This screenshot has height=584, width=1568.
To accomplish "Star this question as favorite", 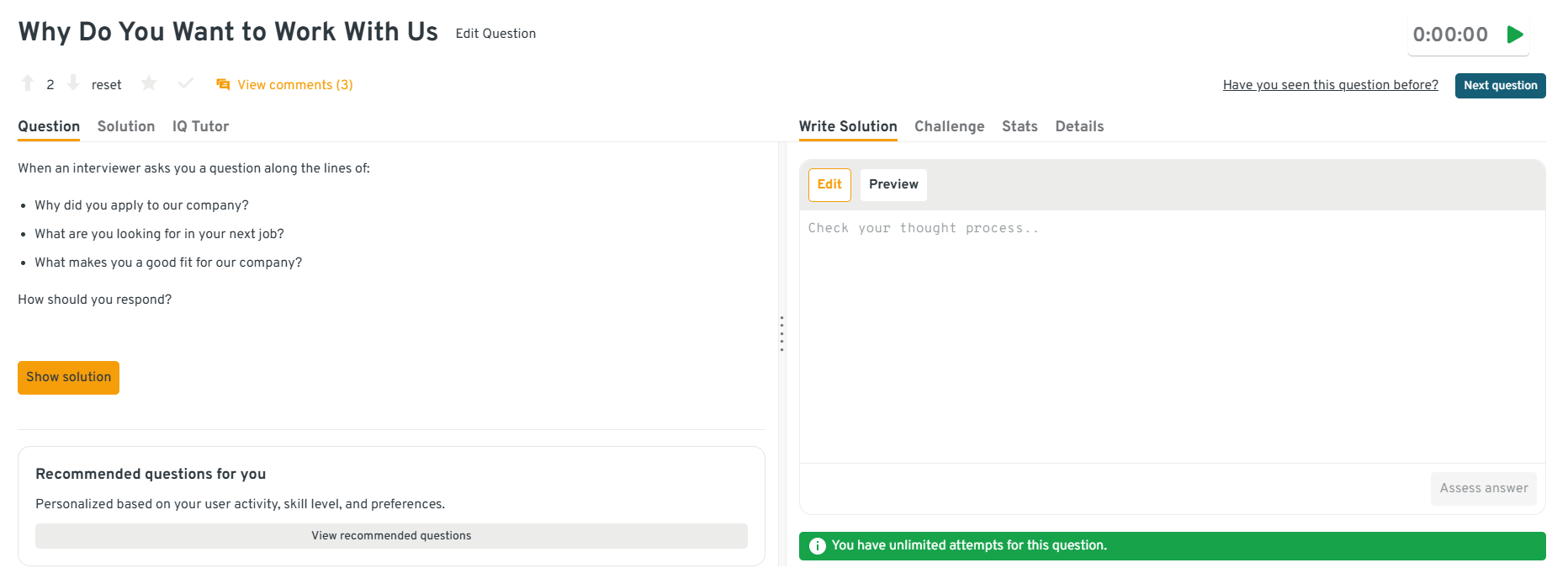I will (x=149, y=83).
